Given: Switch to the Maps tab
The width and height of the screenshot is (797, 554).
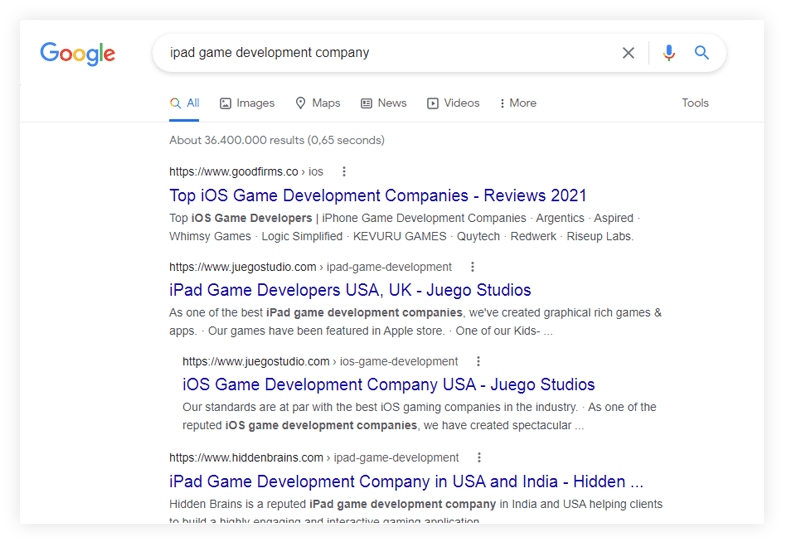Looking at the screenshot, I should (318, 103).
